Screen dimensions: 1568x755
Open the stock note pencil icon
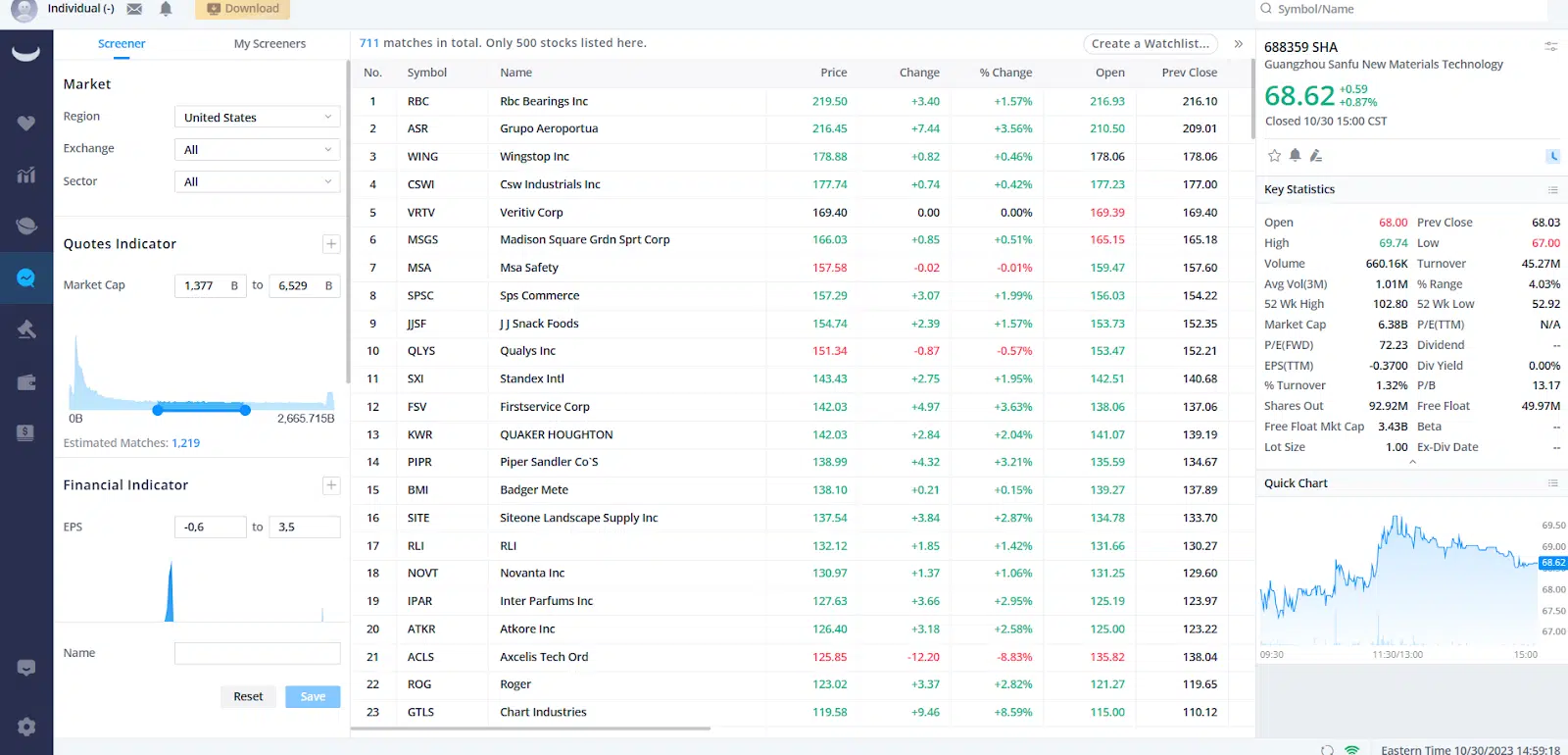(x=1316, y=155)
